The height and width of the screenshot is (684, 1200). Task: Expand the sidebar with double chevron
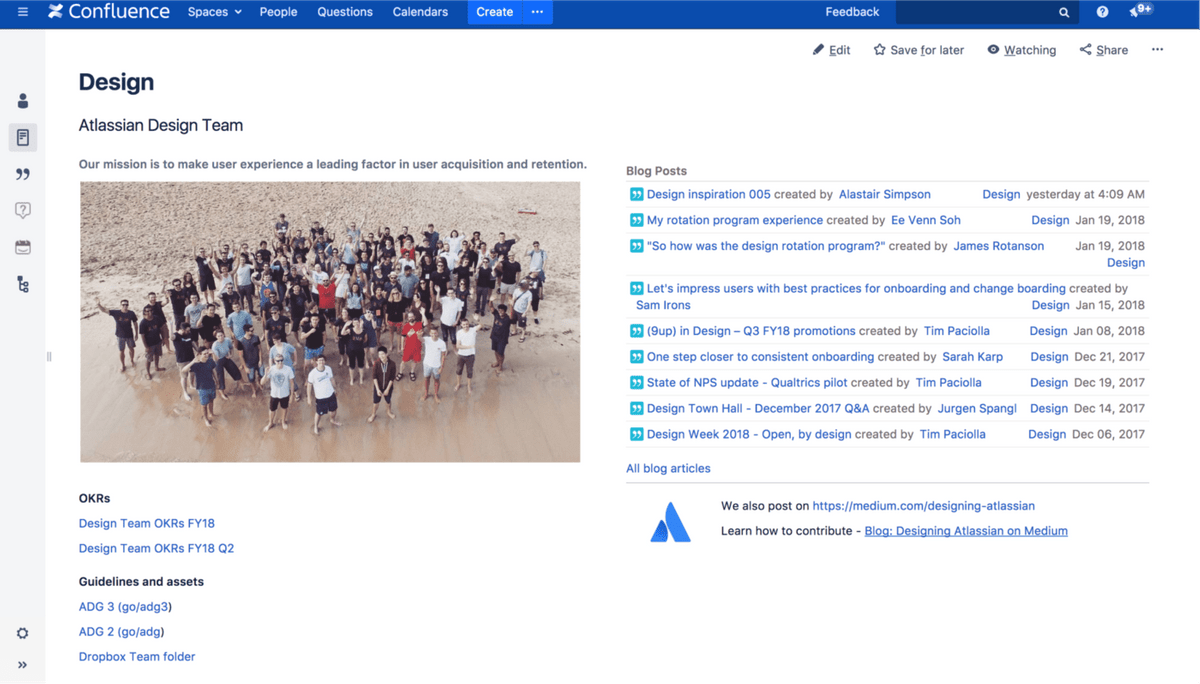[x=23, y=665]
